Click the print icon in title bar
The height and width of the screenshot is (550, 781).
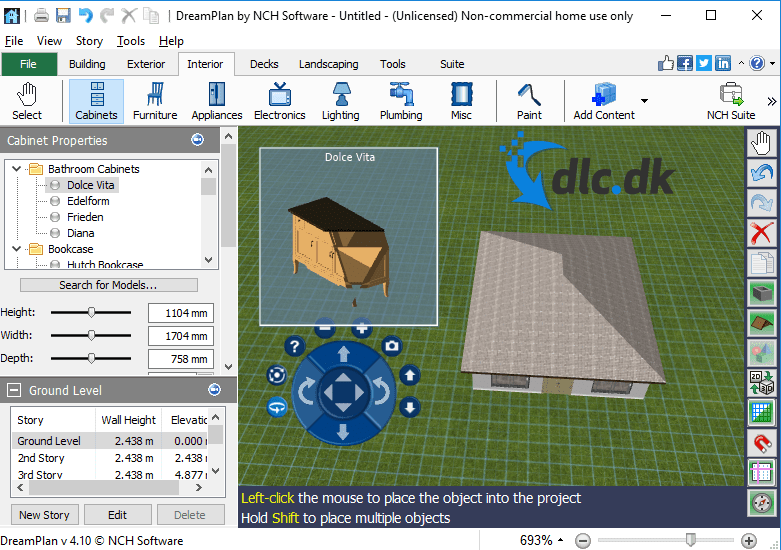pyautogui.click(x=41, y=16)
